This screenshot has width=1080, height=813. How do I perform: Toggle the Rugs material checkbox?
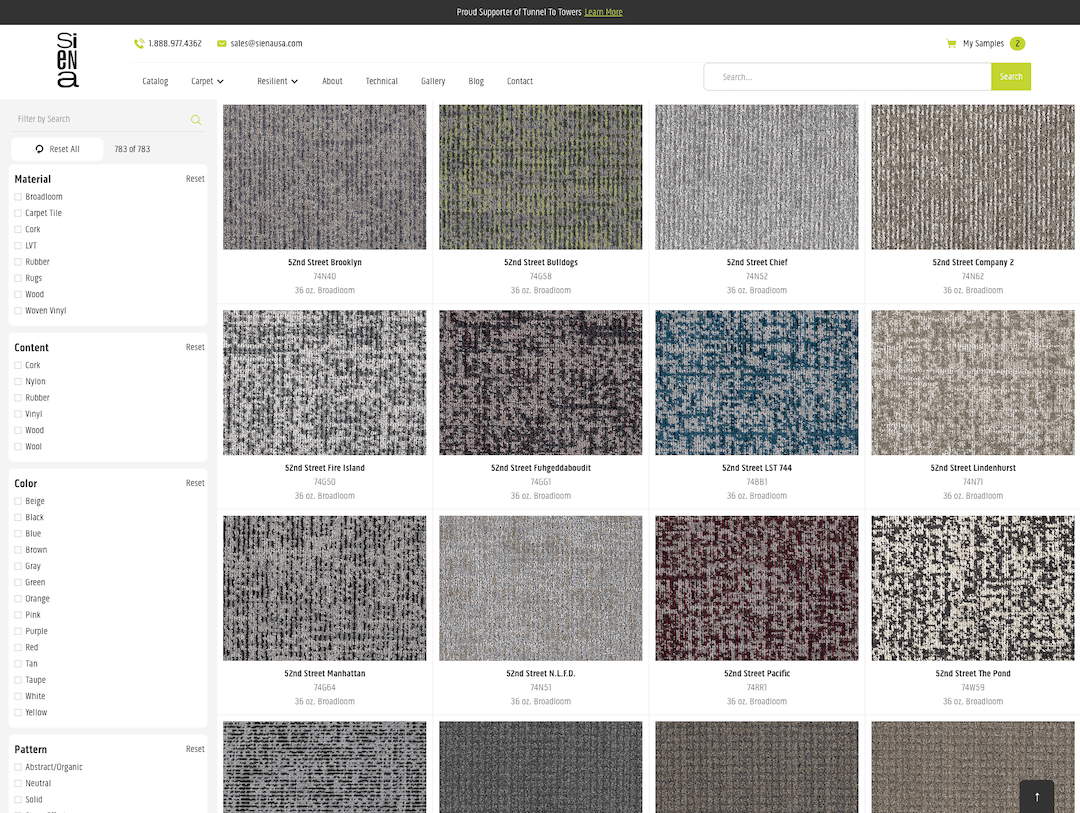18,278
